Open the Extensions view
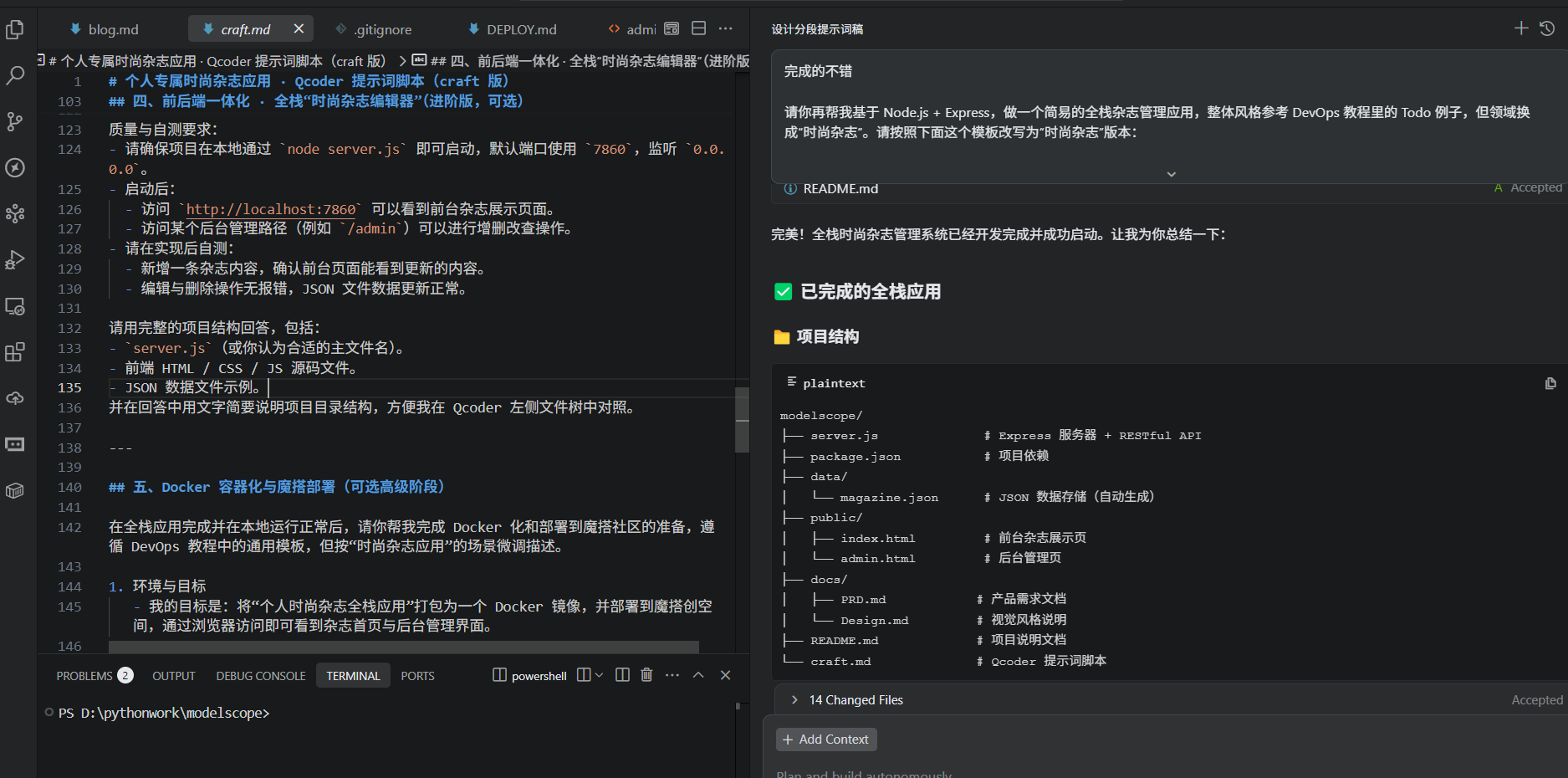Viewport: 1568px width, 778px height. click(x=15, y=351)
